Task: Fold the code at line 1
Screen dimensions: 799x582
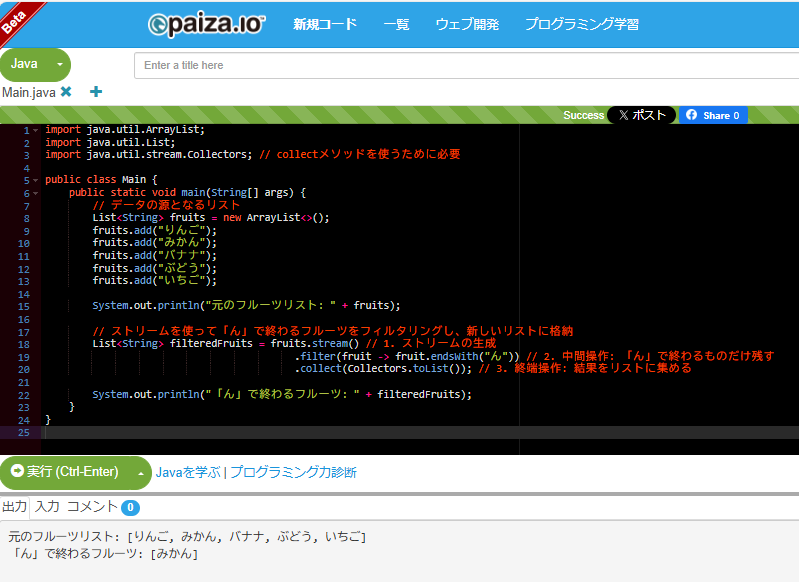Action: point(36,130)
